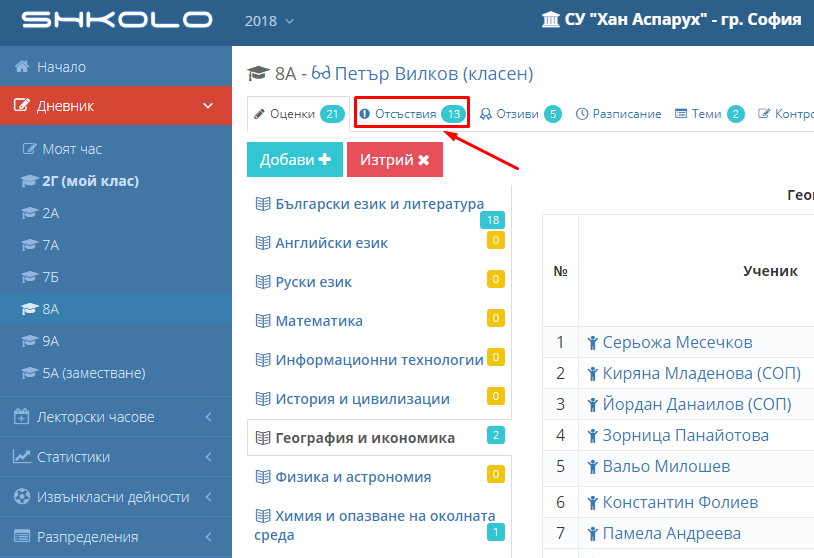This screenshot has width=814, height=558.
Task: Select Химия и опазване на околната среда
Action: [x=374, y=525]
